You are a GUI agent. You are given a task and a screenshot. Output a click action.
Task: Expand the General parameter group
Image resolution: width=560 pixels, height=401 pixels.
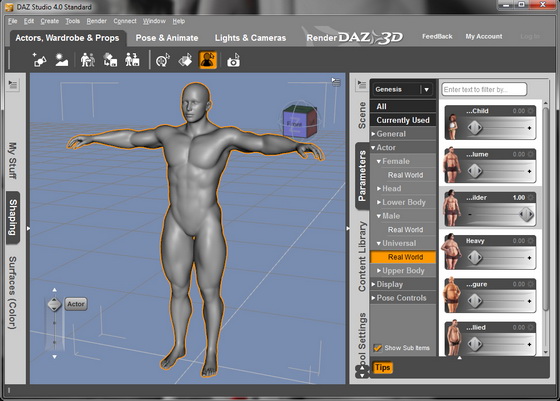[x=373, y=134]
